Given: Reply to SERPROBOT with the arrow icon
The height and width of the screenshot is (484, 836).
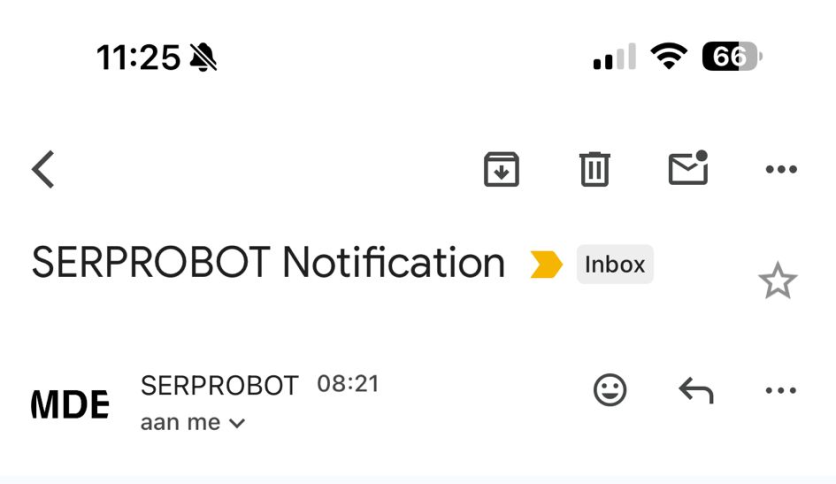Looking at the screenshot, I should coord(696,391).
